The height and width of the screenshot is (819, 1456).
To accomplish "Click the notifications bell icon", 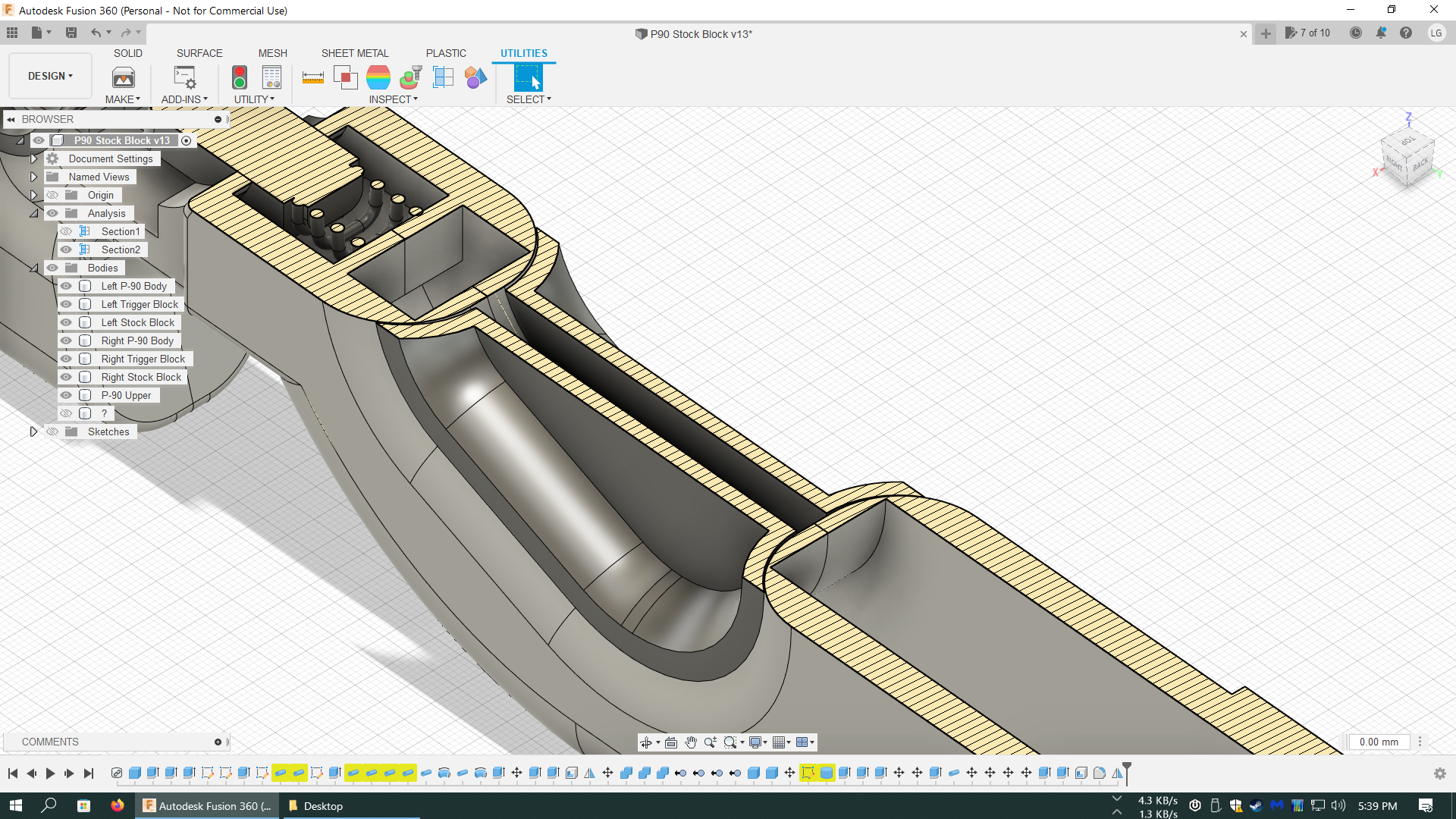I will [x=1381, y=33].
